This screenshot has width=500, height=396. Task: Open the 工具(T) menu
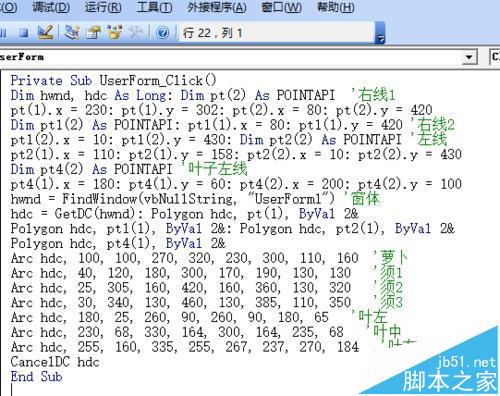click(154, 7)
